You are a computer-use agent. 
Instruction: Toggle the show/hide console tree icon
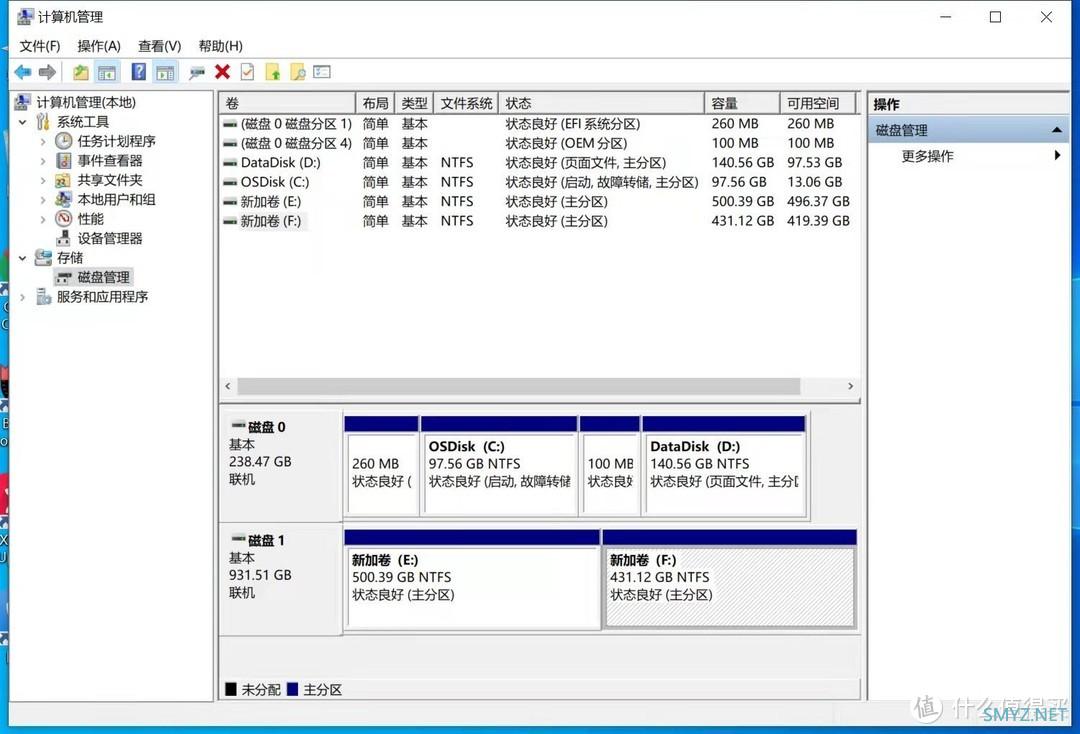pyautogui.click(x=107, y=72)
